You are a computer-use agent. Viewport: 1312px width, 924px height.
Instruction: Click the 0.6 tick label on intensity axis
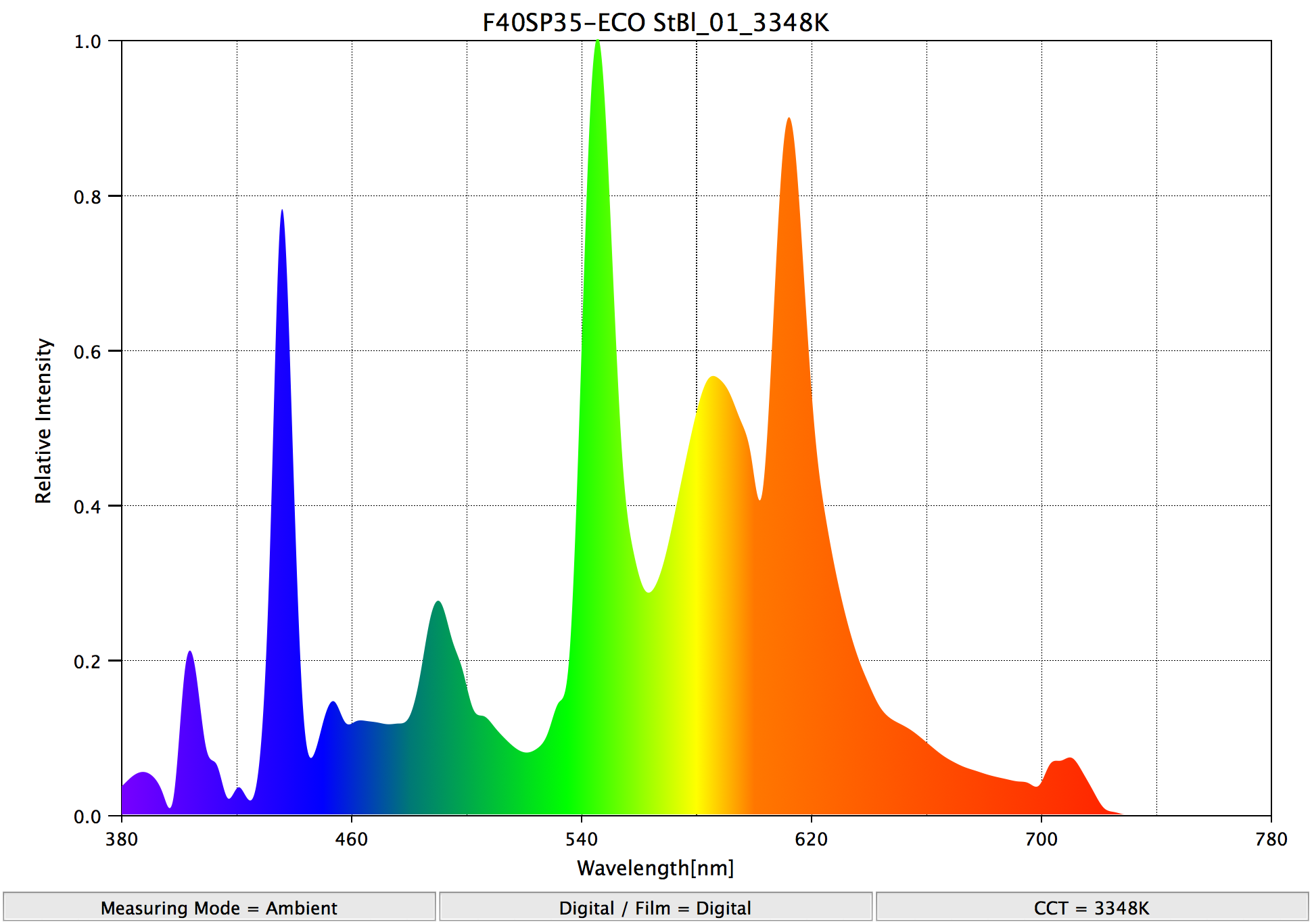(x=87, y=352)
